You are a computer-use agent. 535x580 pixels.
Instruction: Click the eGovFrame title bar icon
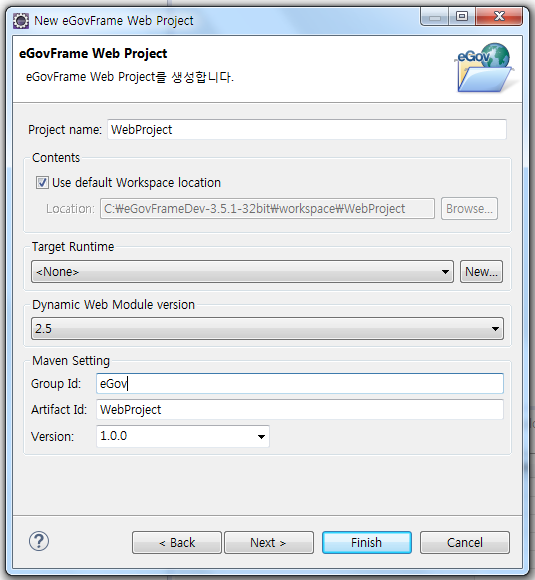point(21,21)
